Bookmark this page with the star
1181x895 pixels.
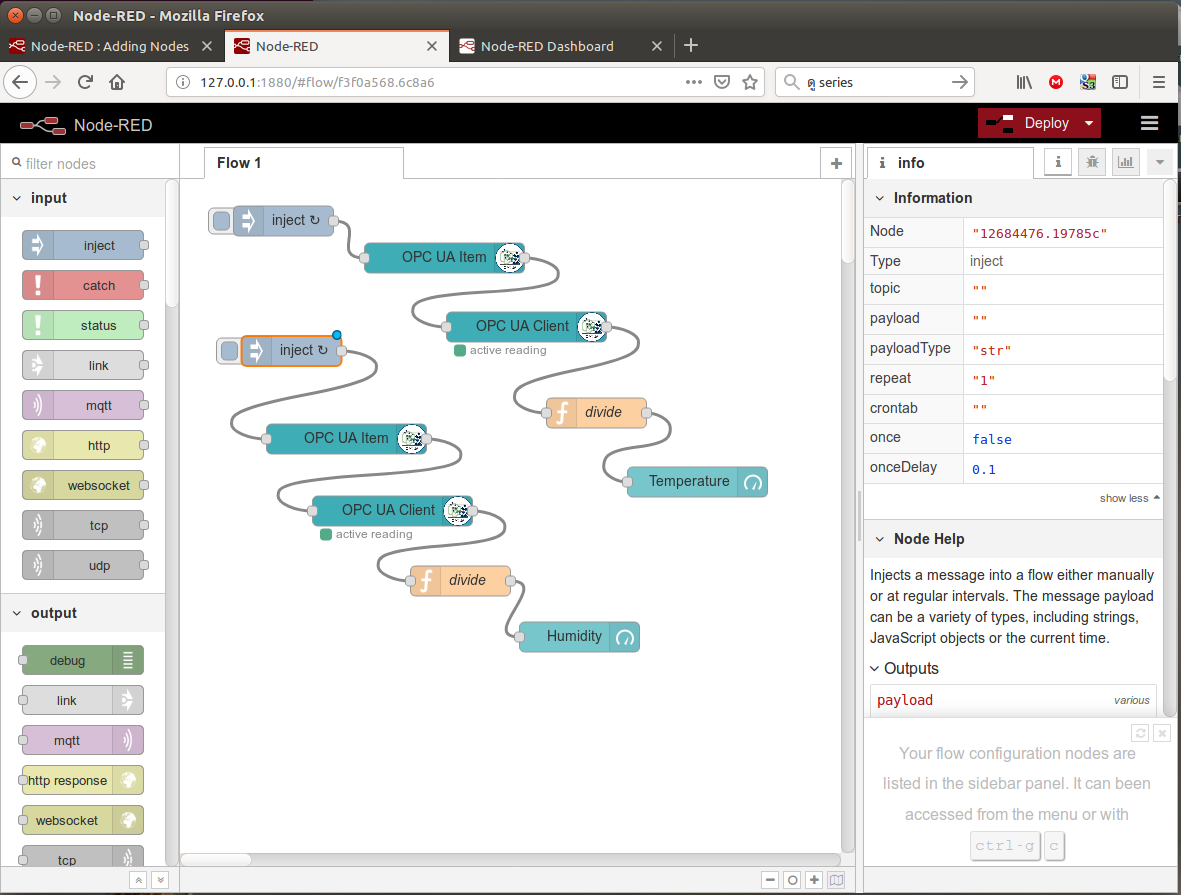pos(750,82)
